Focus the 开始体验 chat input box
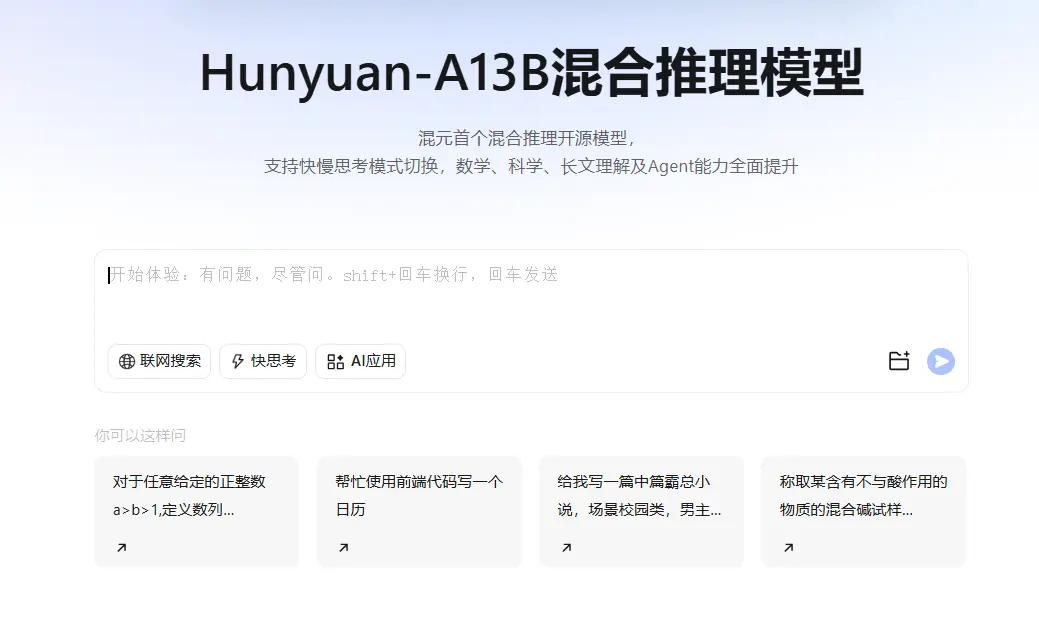Image resolution: width=1039 pixels, height=636 pixels. coord(530,295)
